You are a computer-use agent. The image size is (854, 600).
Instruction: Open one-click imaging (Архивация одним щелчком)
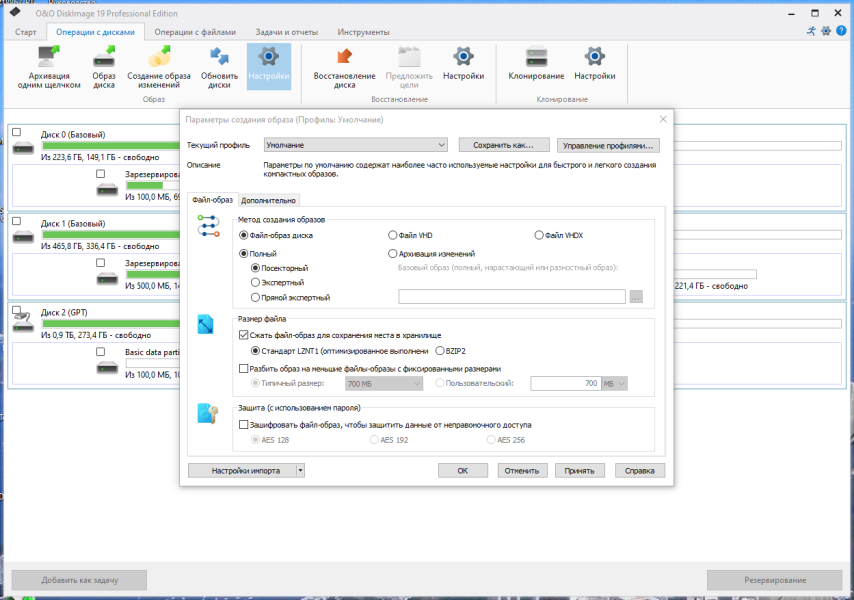pos(48,68)
